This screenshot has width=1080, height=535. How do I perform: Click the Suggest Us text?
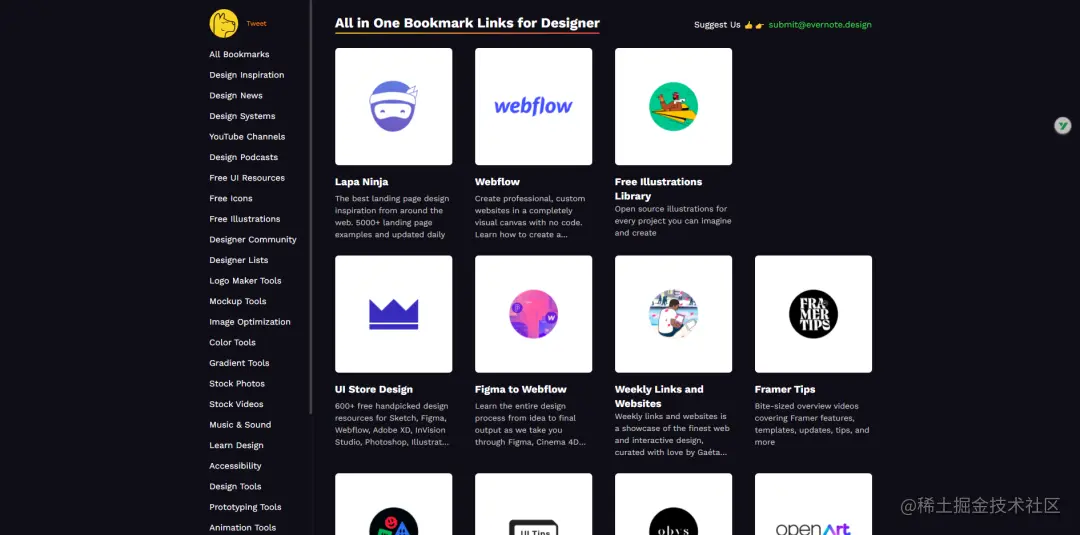717,25
